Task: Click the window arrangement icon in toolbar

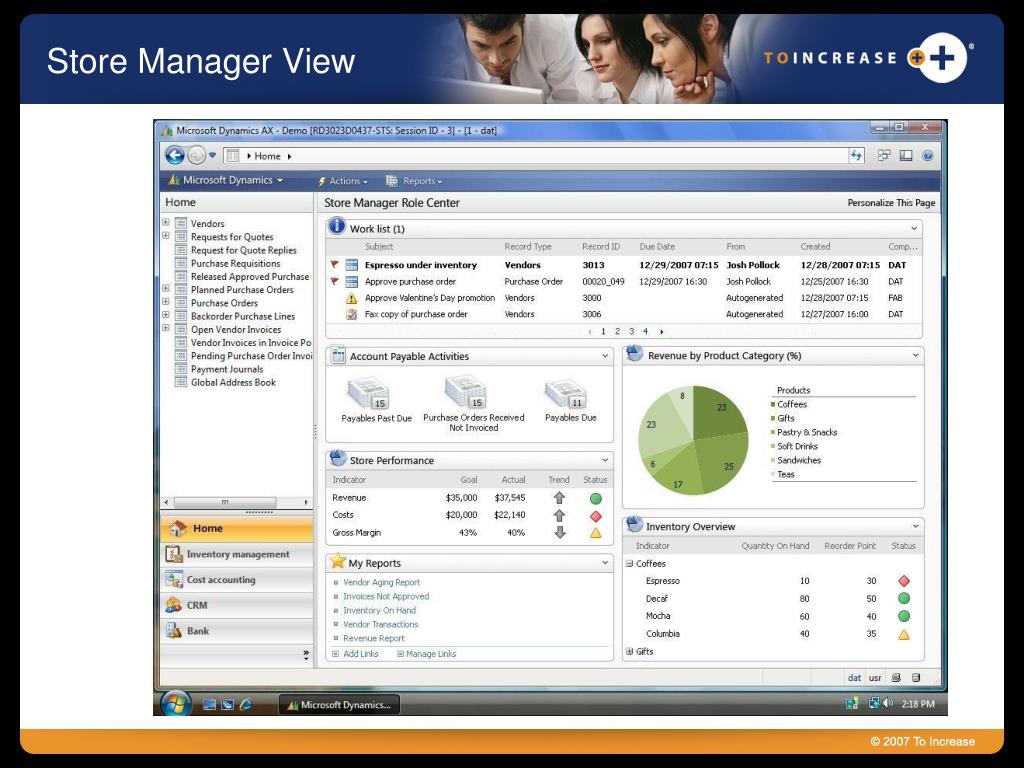Action: [884, 155]
